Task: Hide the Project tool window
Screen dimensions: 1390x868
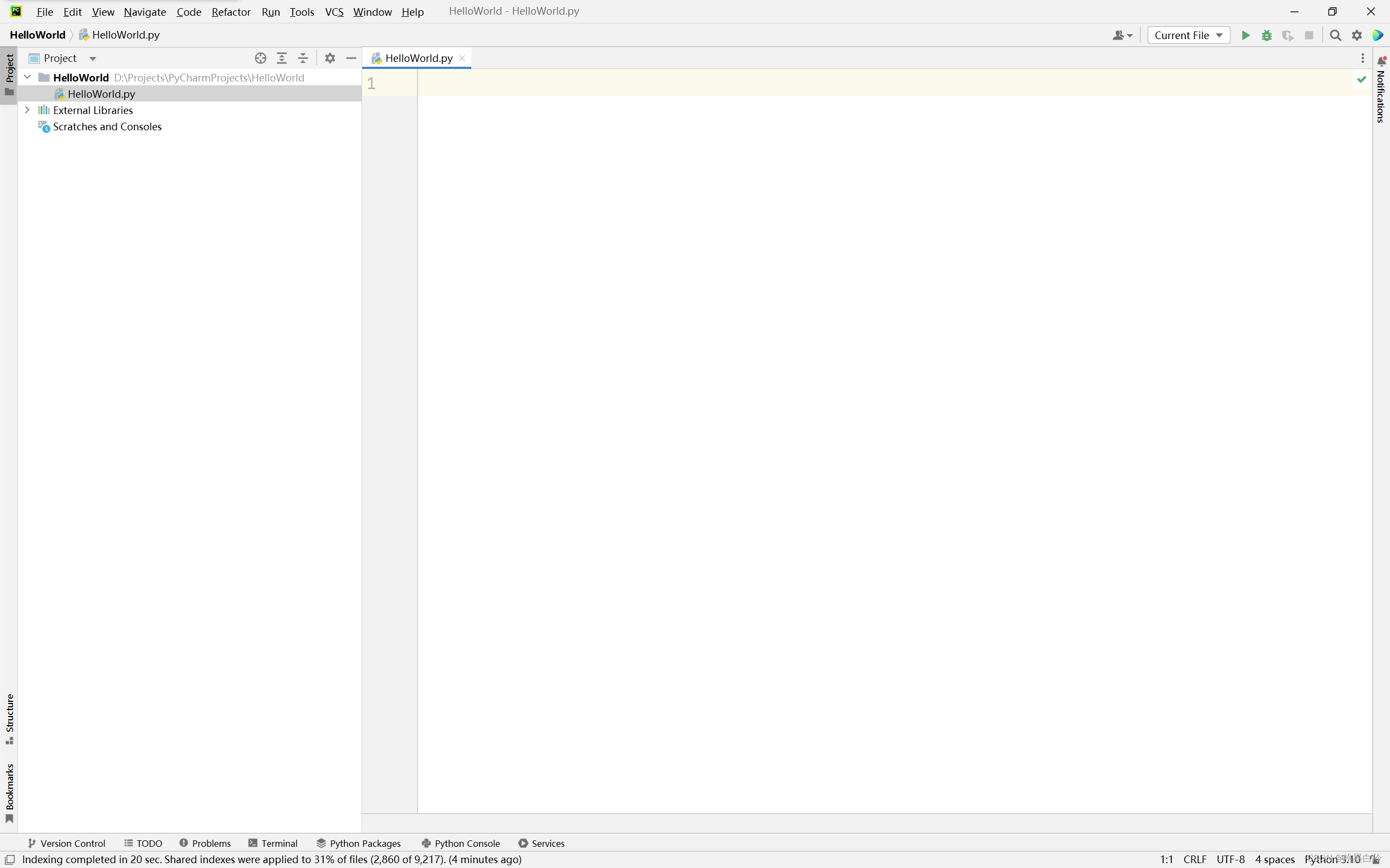Action: (351, 58)
